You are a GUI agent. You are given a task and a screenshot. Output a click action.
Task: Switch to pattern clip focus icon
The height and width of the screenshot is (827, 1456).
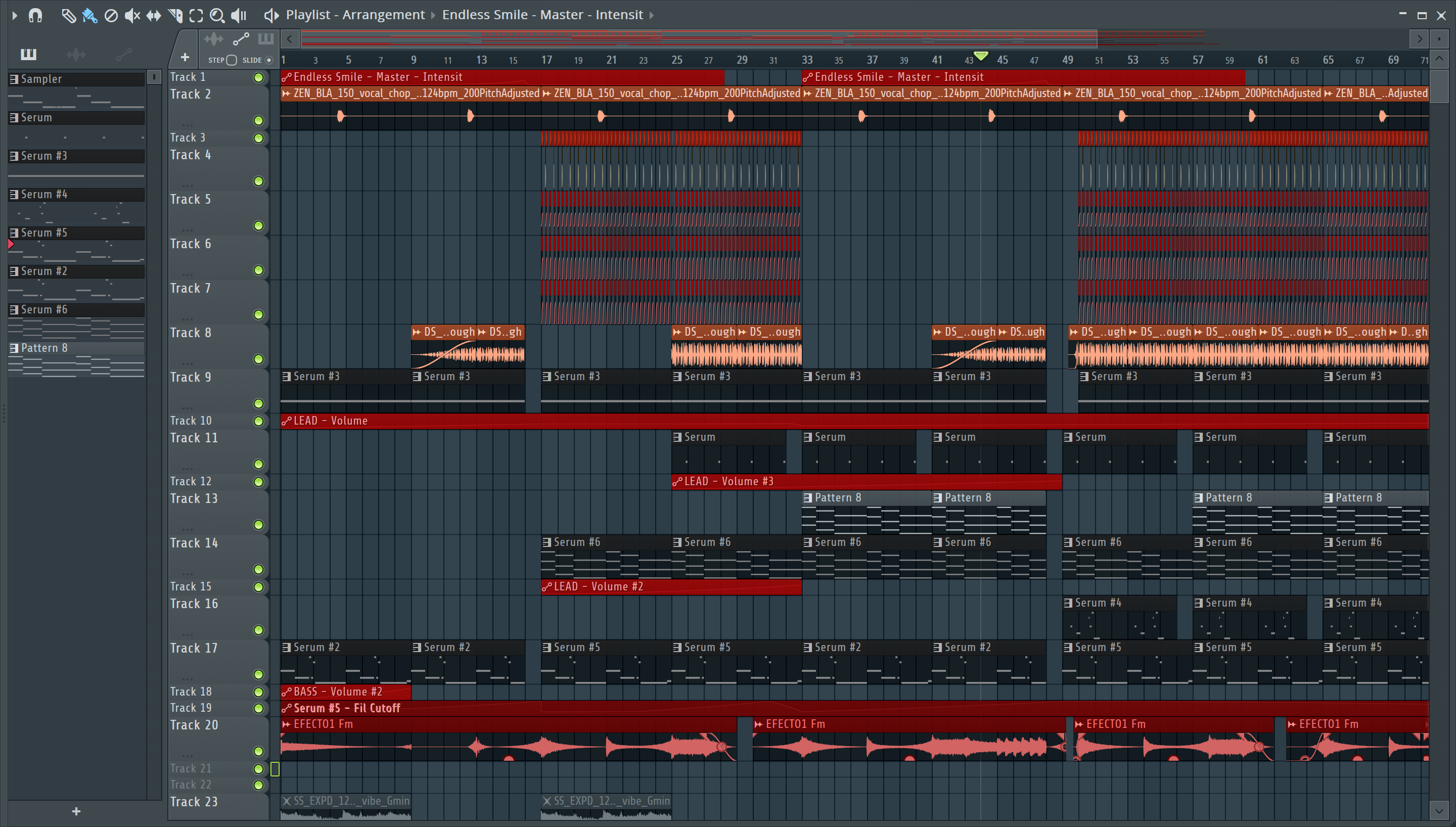point(265,39)
